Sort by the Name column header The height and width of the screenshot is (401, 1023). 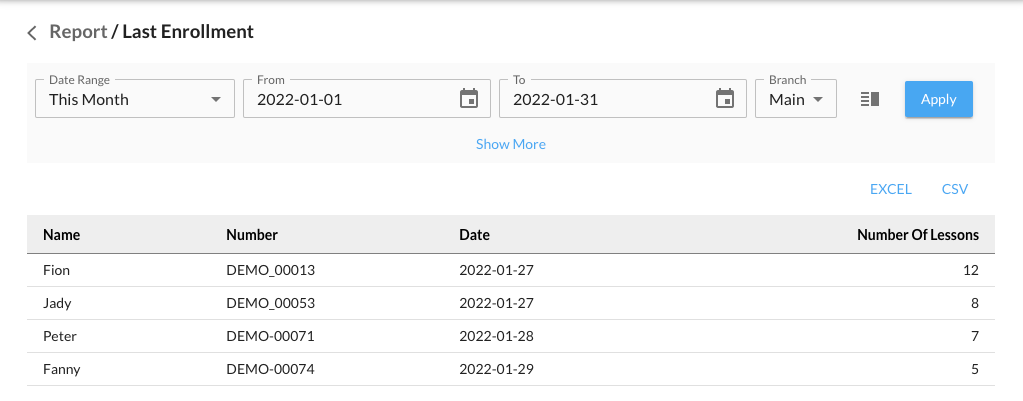pos(61,235)
